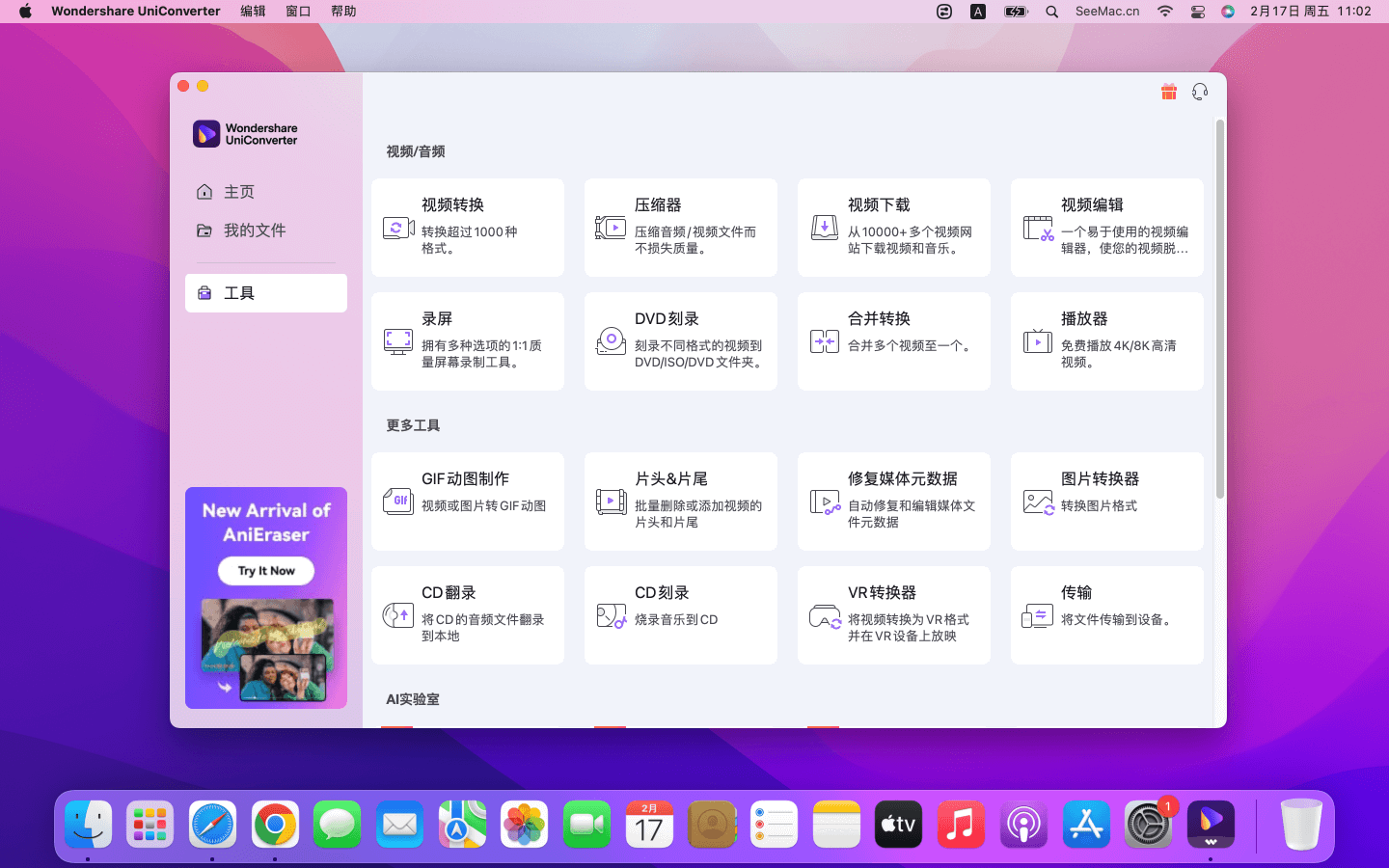
Task: Open the 编辑 menu in menu bar
Action: point(253,12)
